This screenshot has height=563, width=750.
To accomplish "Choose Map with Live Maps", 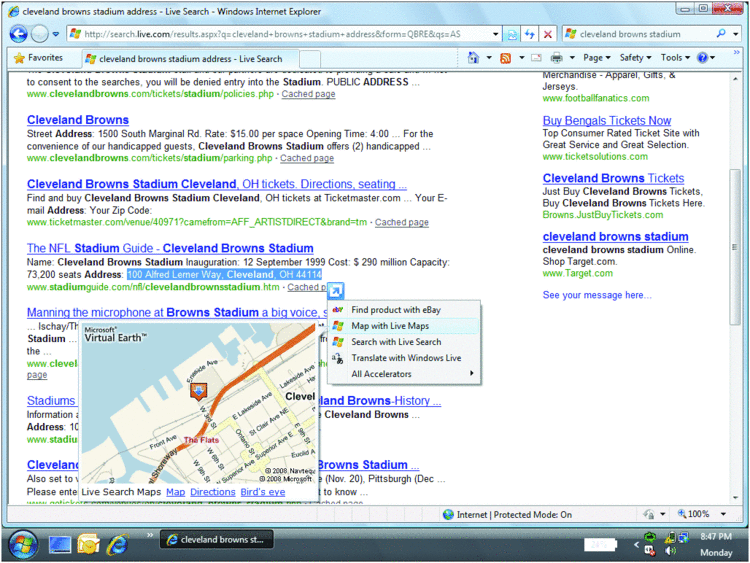I will pyautogui.click(x=404, y=326).
